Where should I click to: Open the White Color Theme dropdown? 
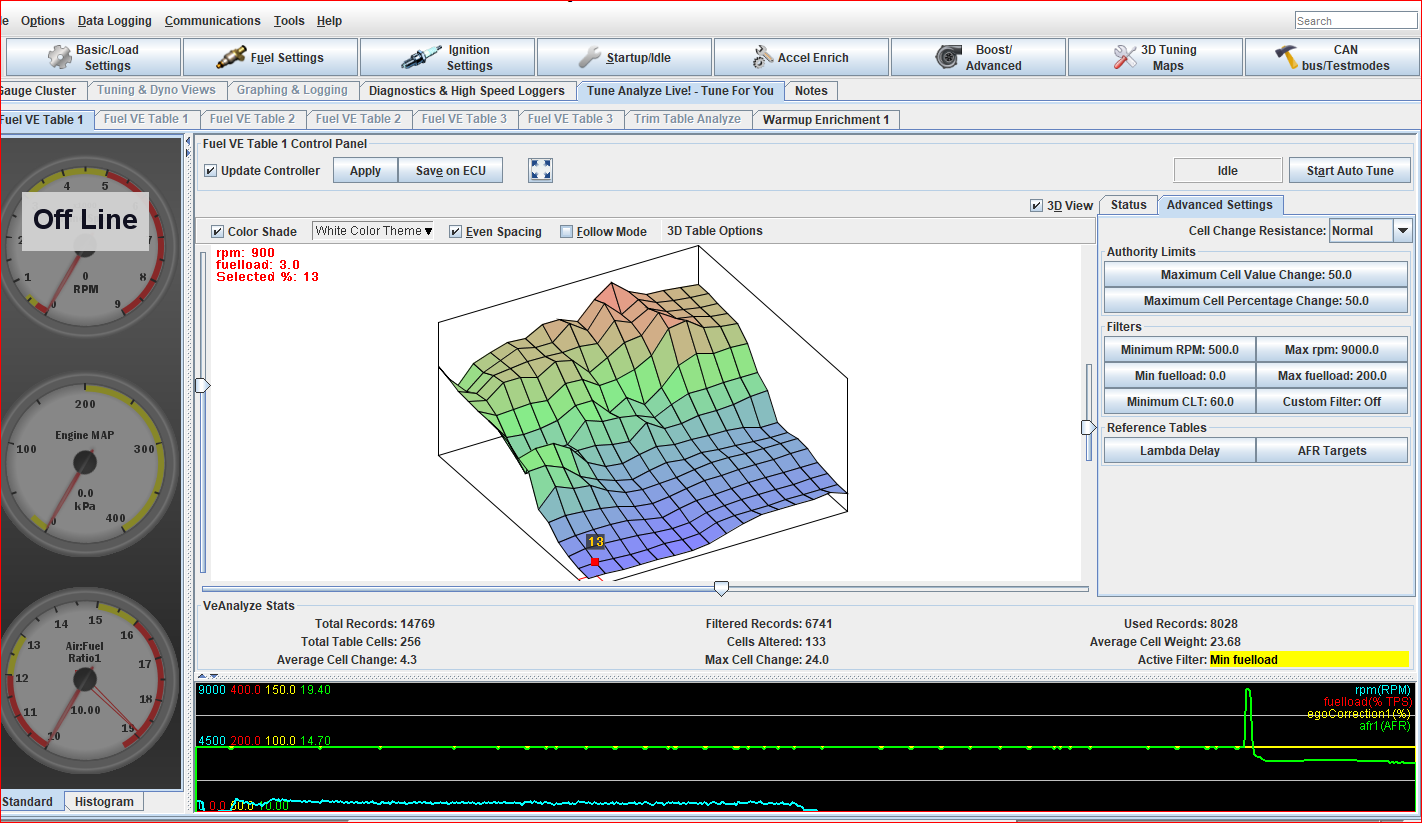pos(373,231)
